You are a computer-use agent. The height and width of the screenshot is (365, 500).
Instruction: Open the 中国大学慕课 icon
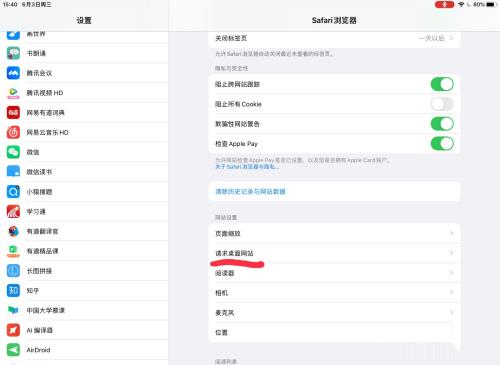[x=13, y=310]
